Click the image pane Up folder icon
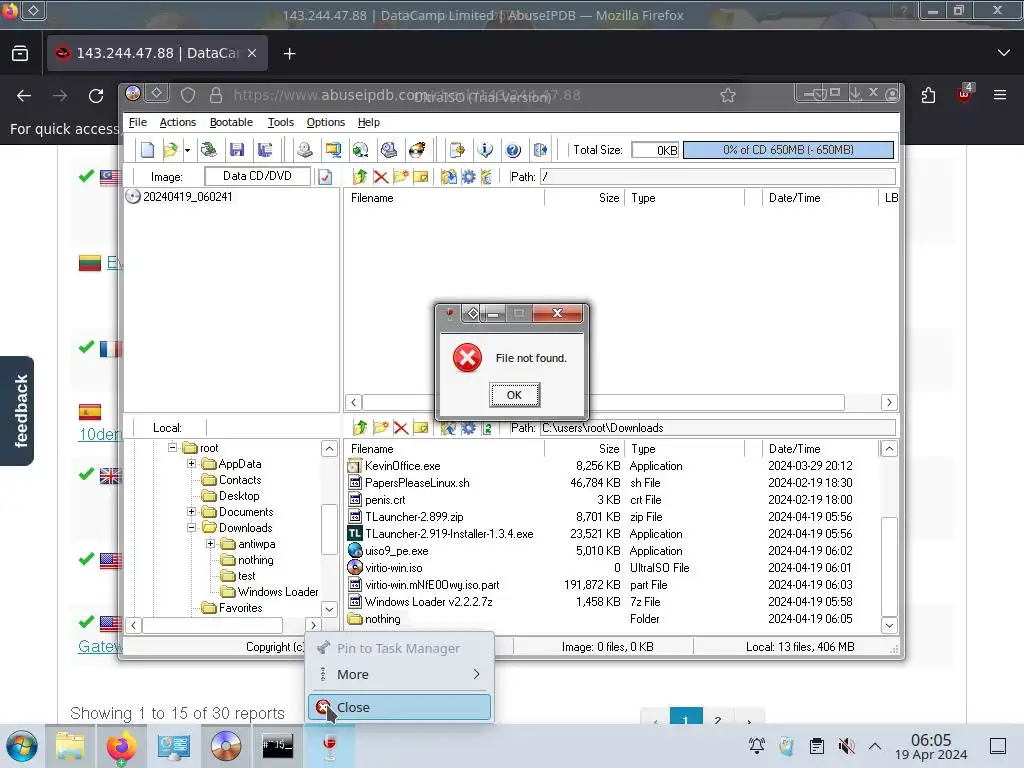This screenshot has height=768, width=1024. click(x=360, y=176)
